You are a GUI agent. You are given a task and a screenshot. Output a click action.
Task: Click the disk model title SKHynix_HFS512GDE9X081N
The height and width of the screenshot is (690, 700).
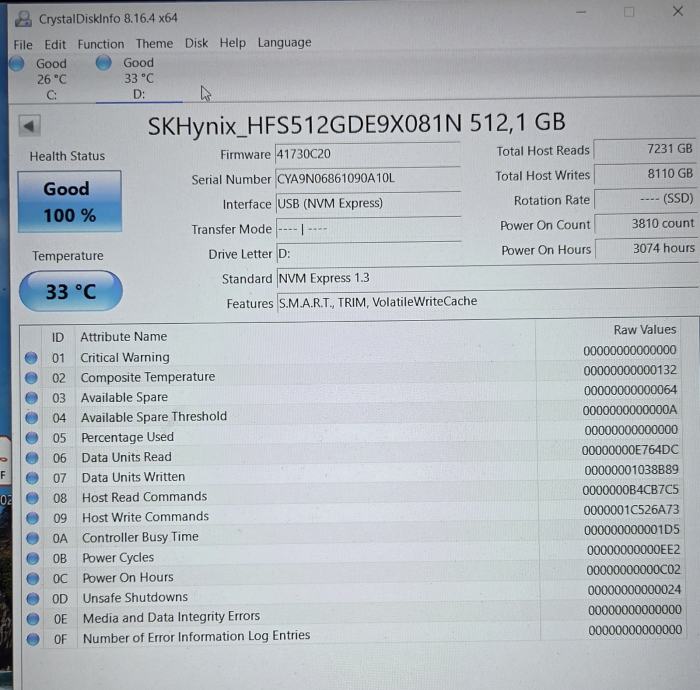click(x=304, y=125)
